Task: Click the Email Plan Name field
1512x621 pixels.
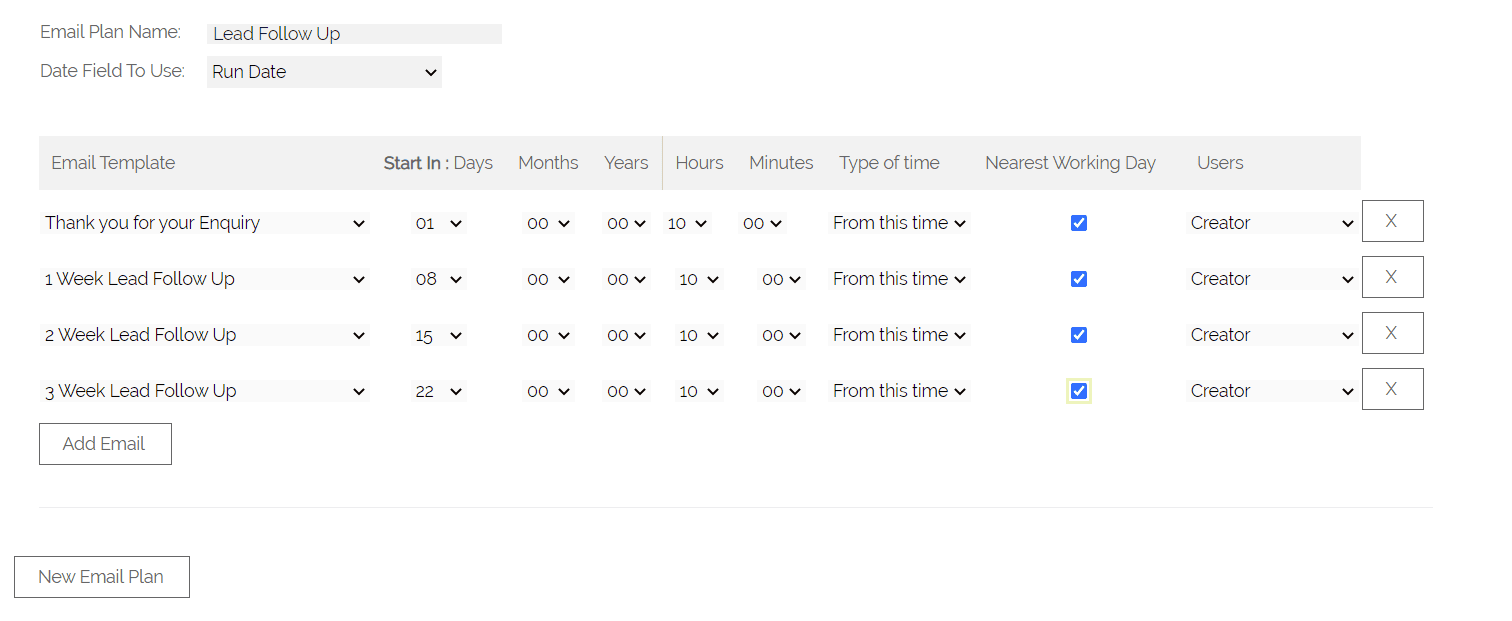Action: [354, 34]
